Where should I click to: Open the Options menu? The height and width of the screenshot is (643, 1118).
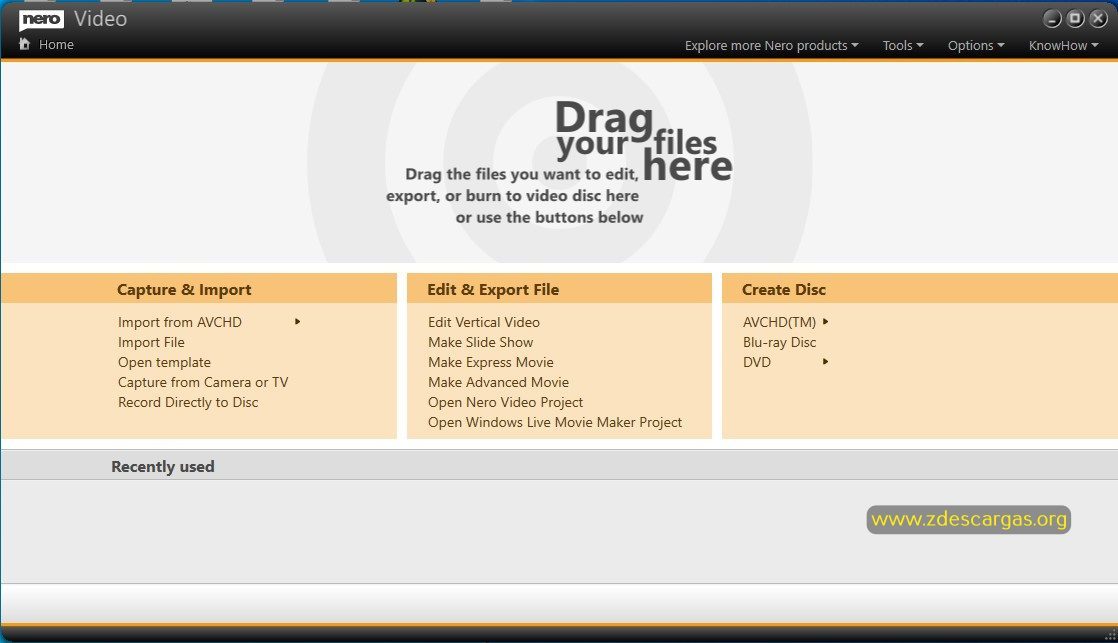[x=976, y=46]
